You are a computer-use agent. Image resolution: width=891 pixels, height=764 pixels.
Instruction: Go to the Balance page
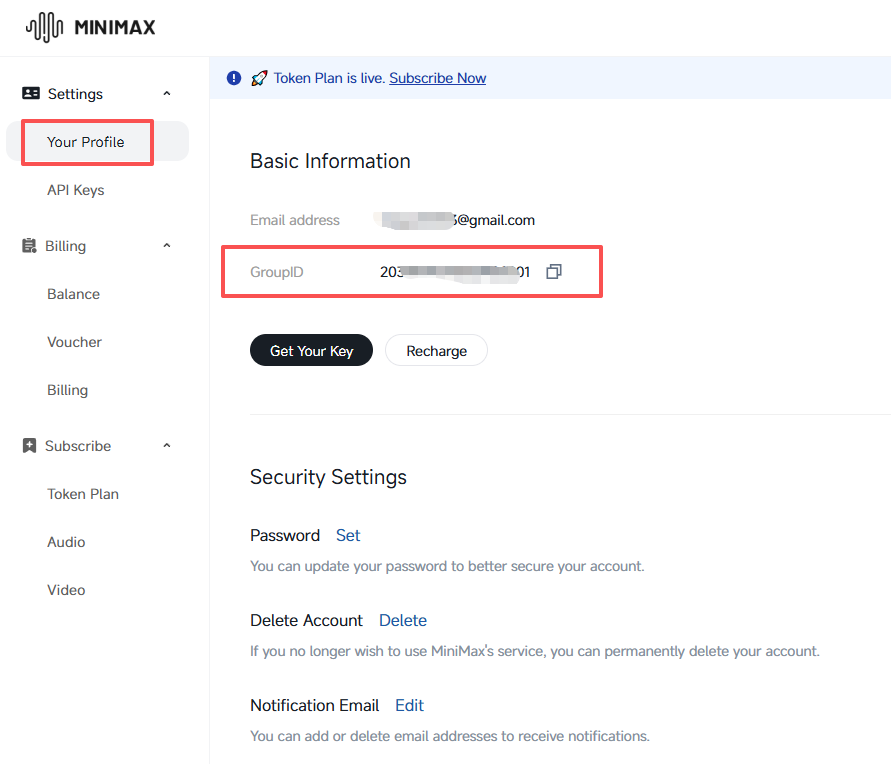click(x=73, y=294)
